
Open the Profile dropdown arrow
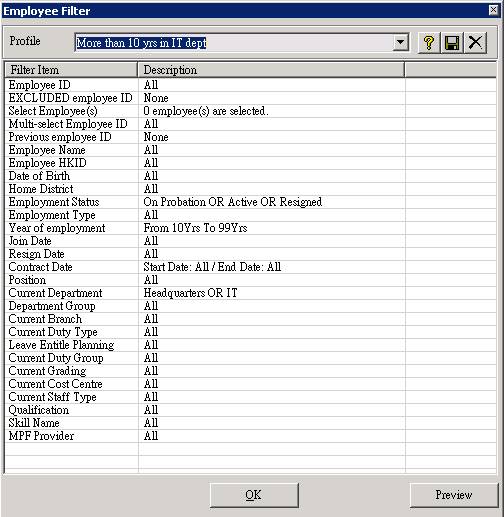pos(400,43)
